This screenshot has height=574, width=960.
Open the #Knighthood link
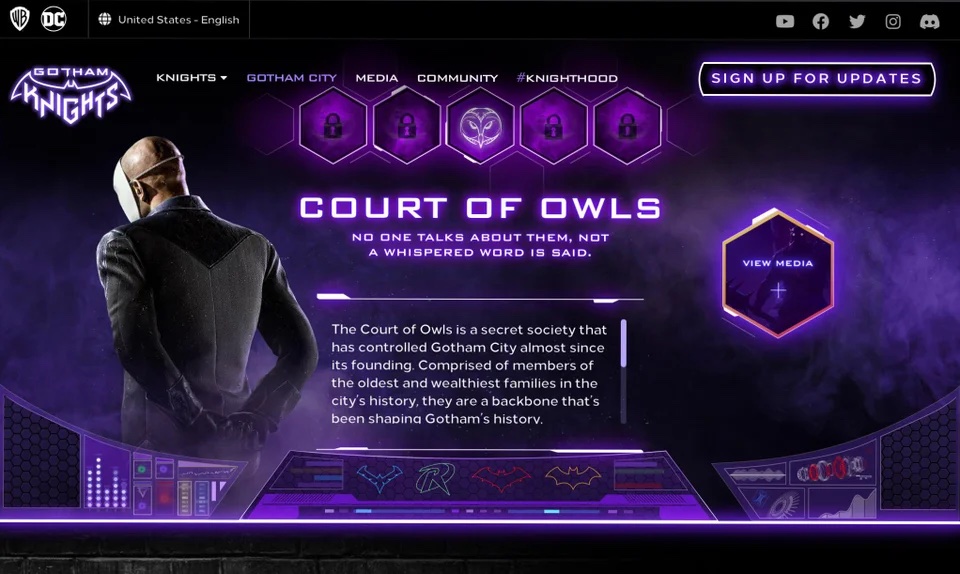pos(567,78)
